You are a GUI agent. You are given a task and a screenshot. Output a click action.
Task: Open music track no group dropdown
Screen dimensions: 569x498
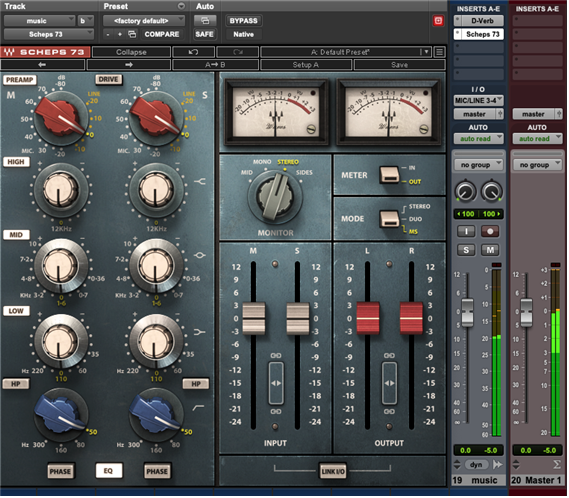479,165
